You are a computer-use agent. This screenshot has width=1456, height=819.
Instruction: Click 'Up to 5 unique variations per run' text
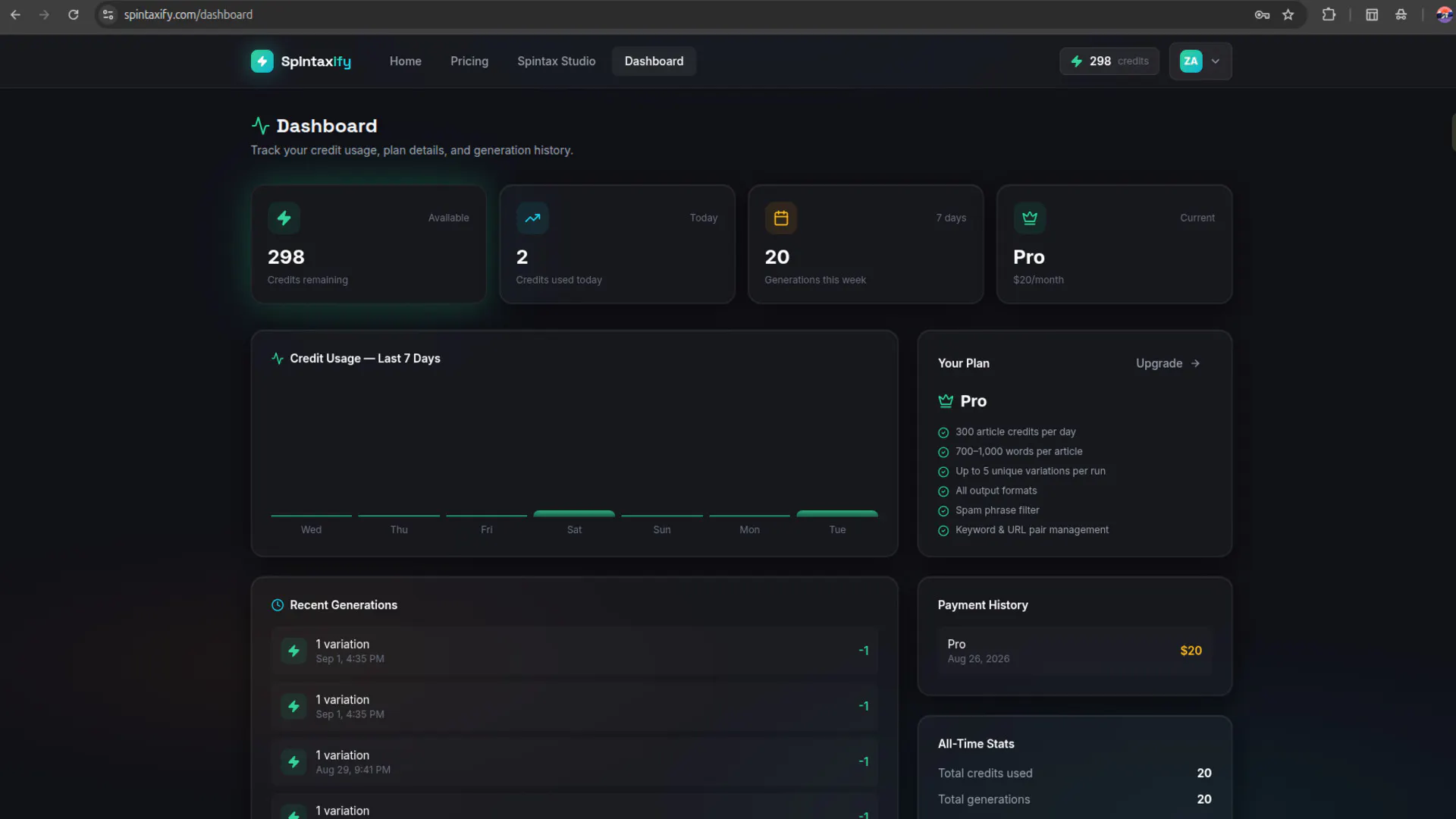pyautogui.click(x=1031, y=471)
